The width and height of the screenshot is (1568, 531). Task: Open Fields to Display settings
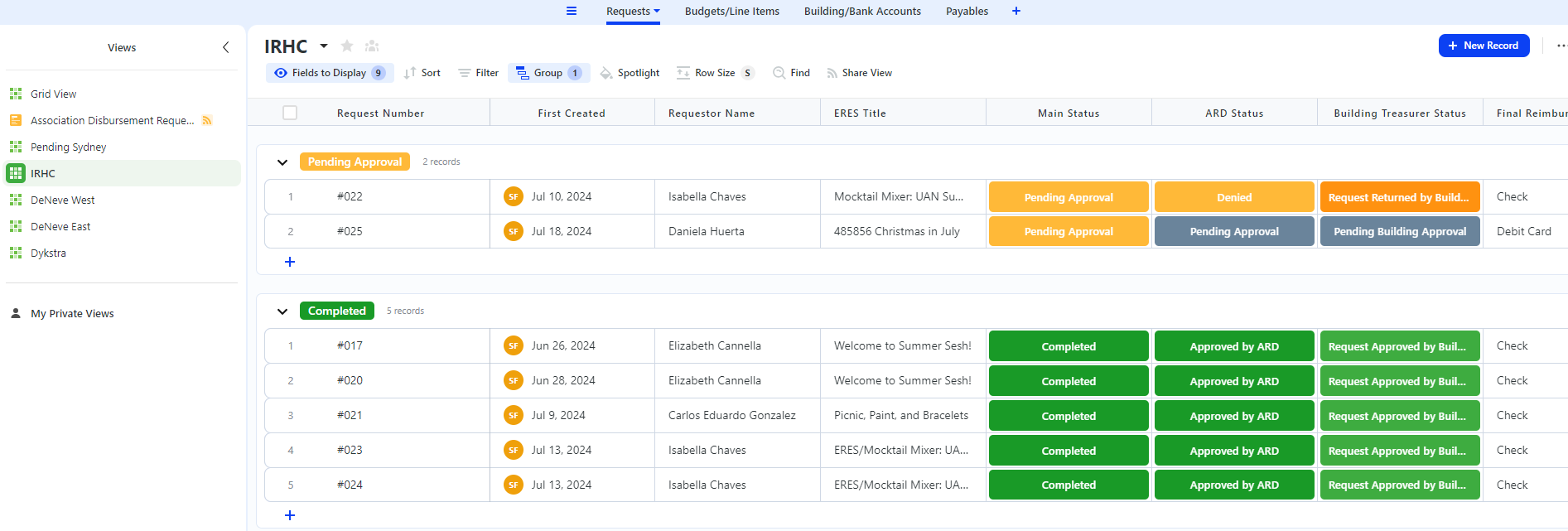tap(330, 73)
